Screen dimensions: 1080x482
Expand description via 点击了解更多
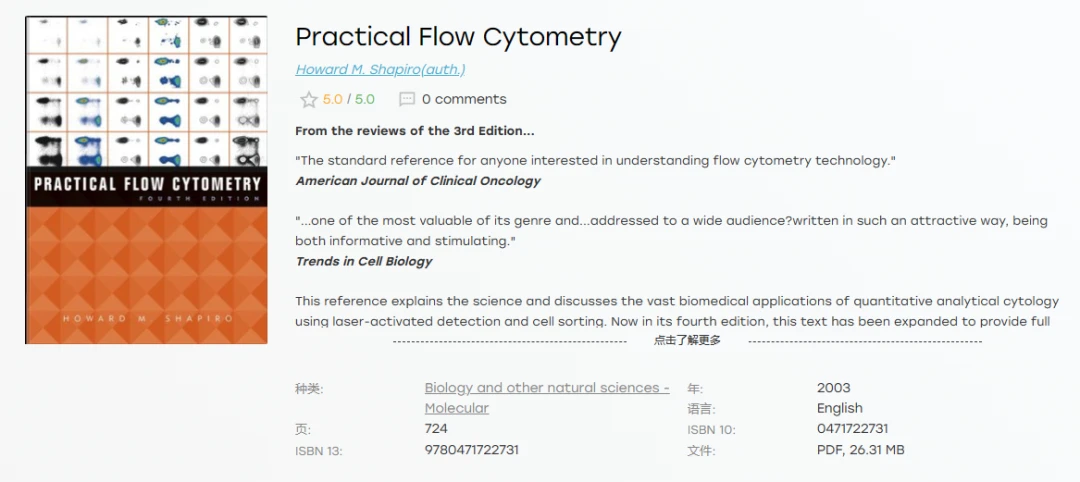[687, 340]
